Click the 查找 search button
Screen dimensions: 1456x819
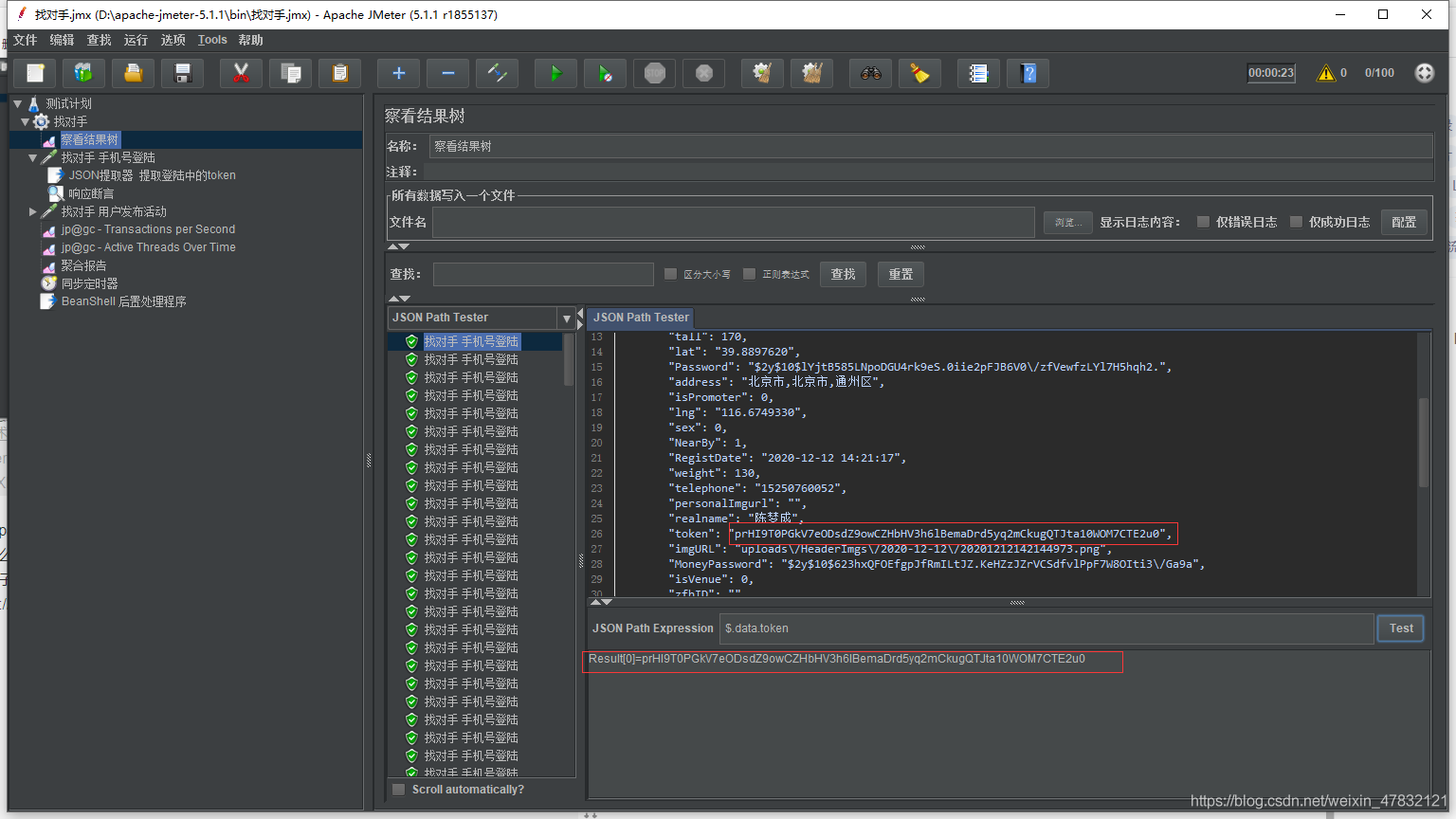[x=843, y=274]
